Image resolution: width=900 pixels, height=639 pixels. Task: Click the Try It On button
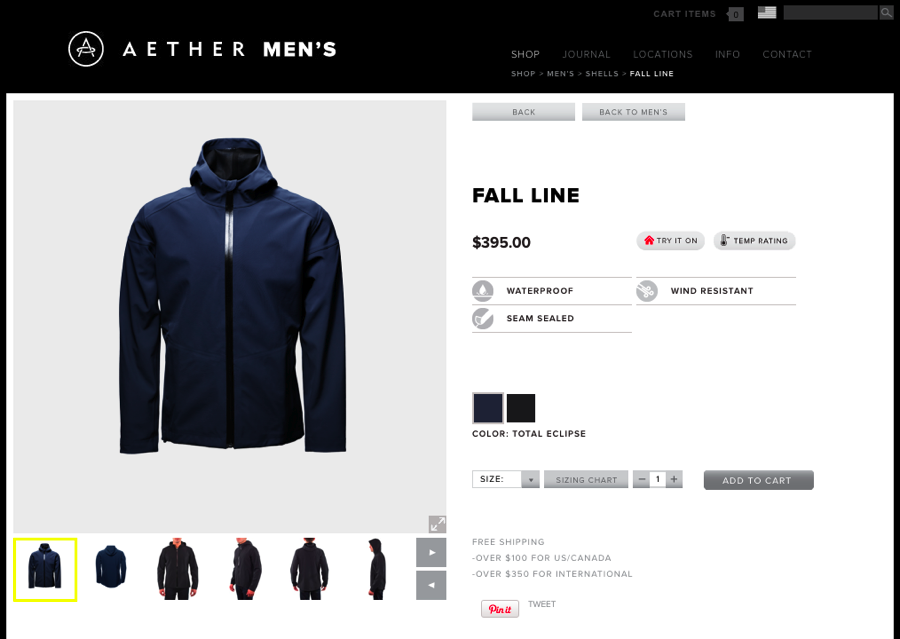670,241
